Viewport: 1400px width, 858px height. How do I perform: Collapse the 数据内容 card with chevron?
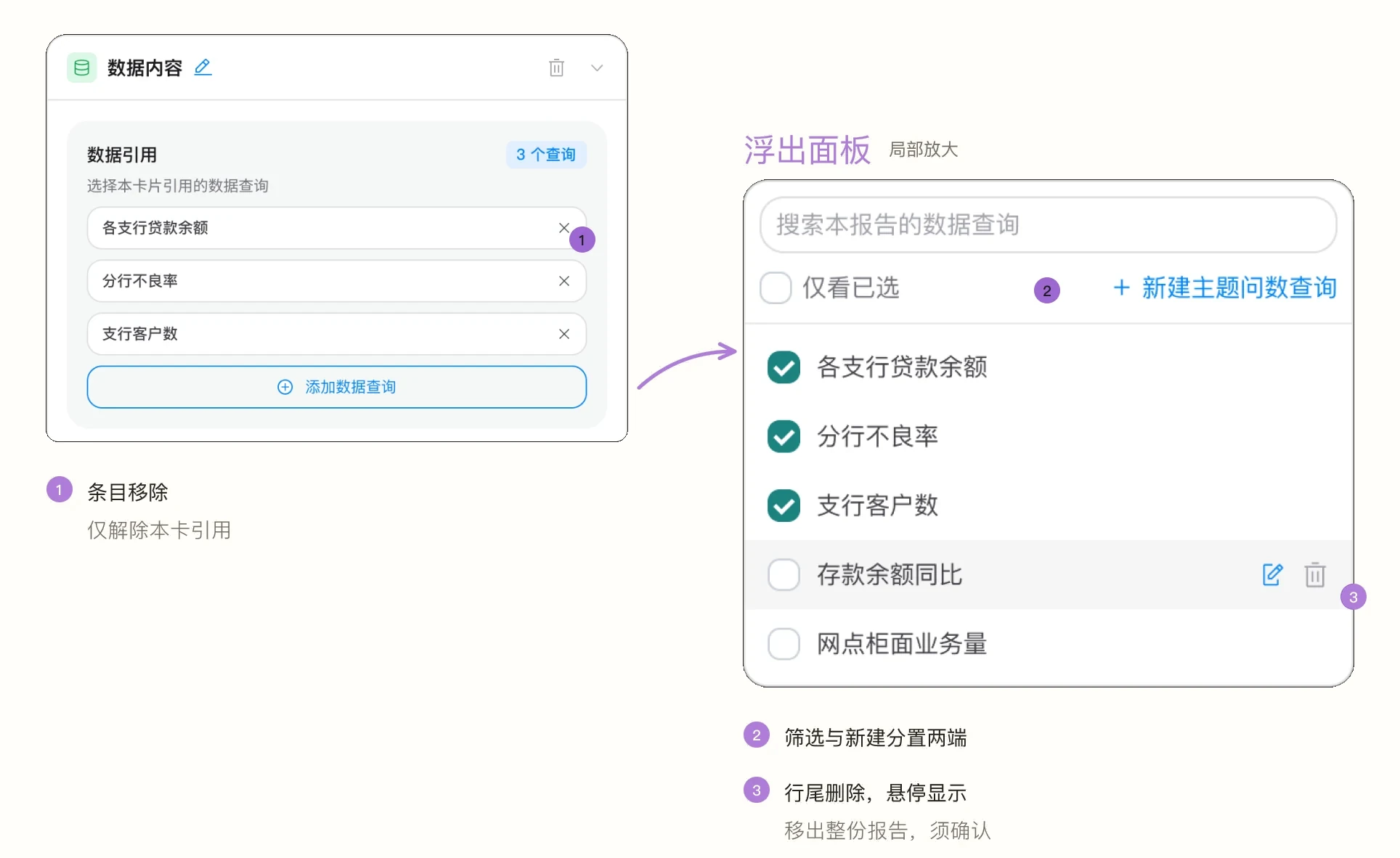(597, 68)
